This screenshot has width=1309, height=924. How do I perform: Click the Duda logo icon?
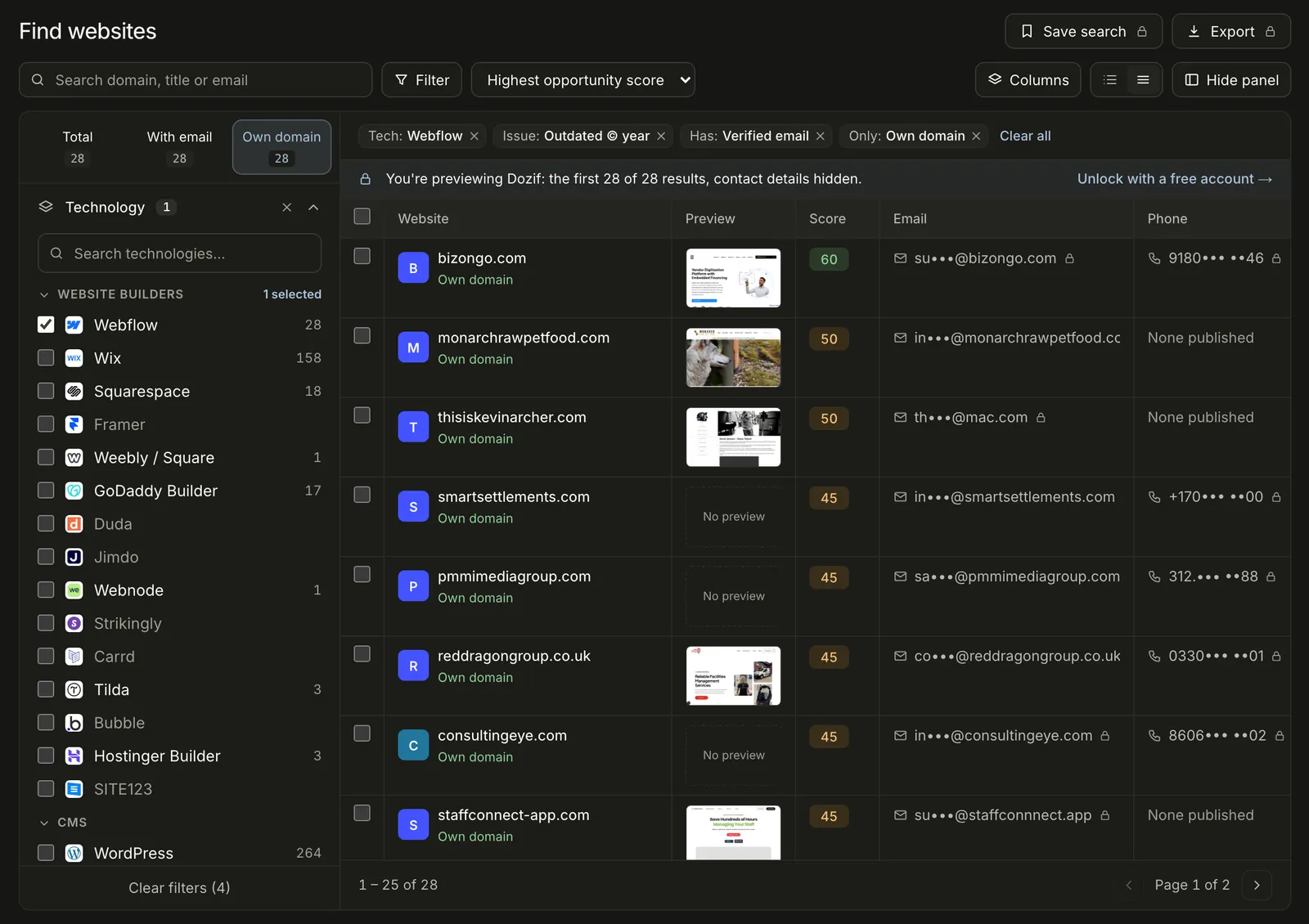click(x=74, y=523)
